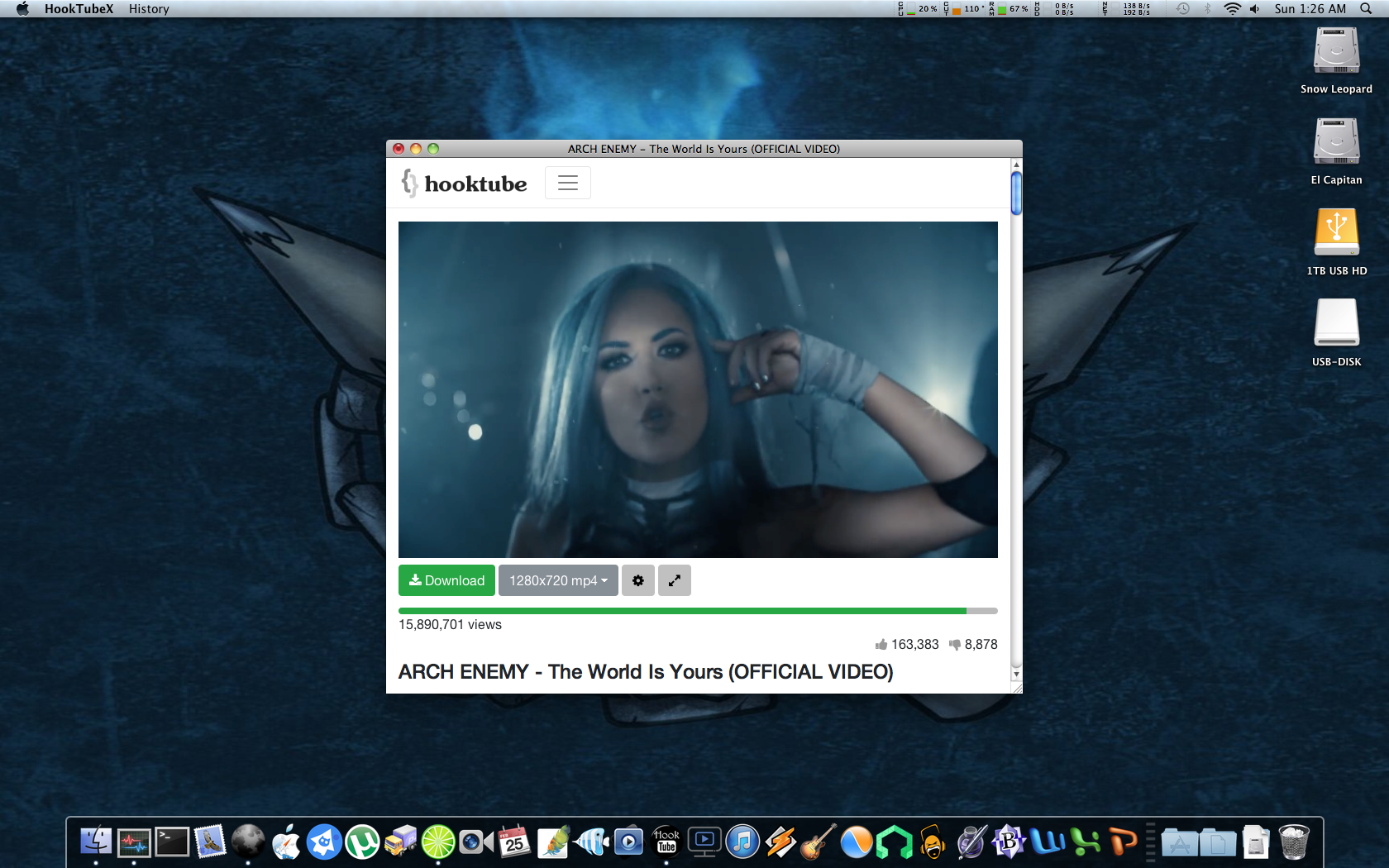Image resolution: width=1389 pixels, height=868 pixels.
Task: Open Mail stamp icon in the dock
Action: 210,842
